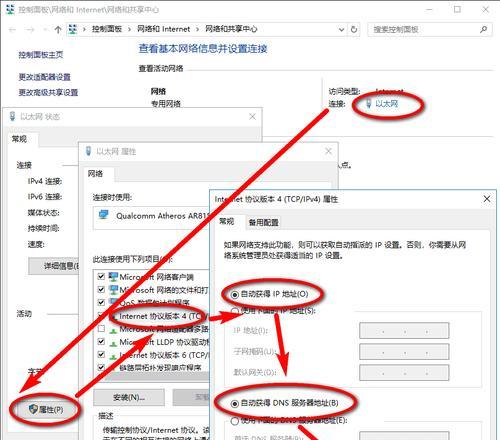Open dropdown chevron after 网络和 Internet breadcrumb

[198, 29]
